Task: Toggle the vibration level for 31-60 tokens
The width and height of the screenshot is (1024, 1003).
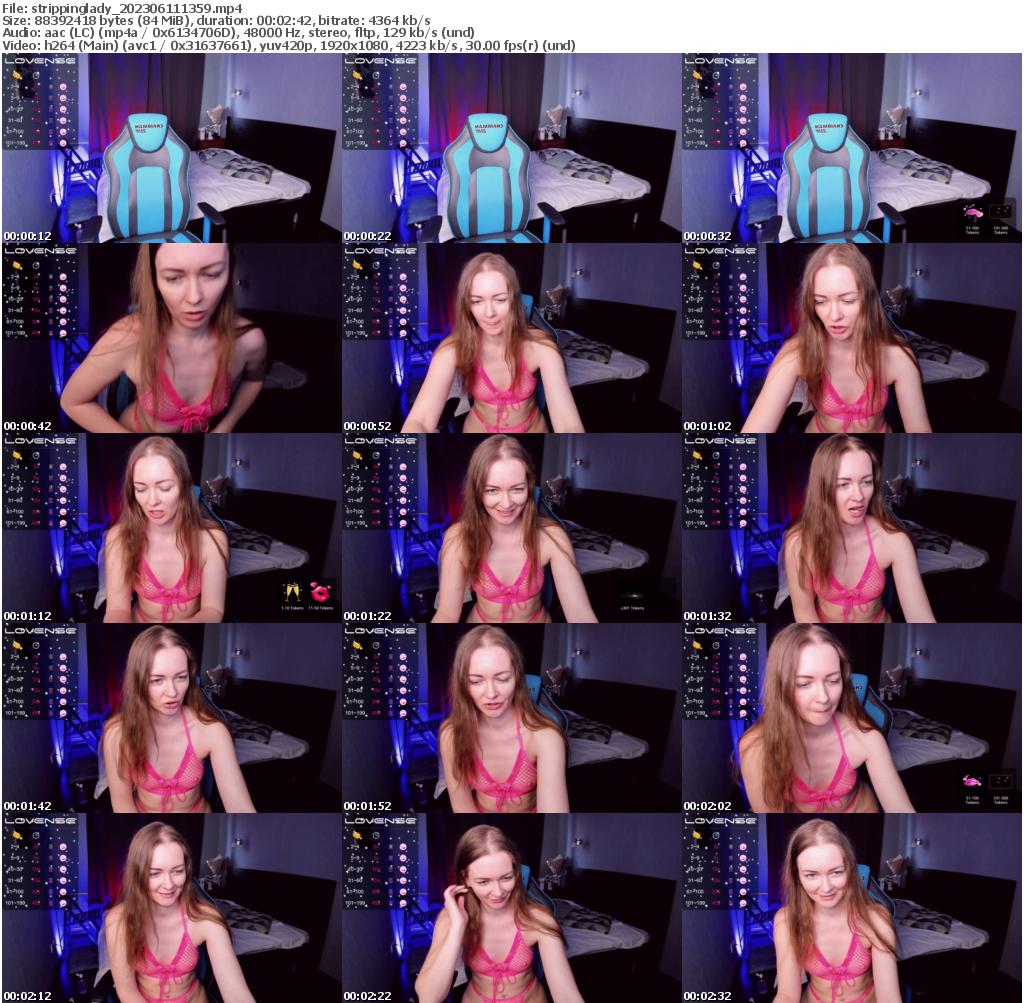Action: pos(63,120)
